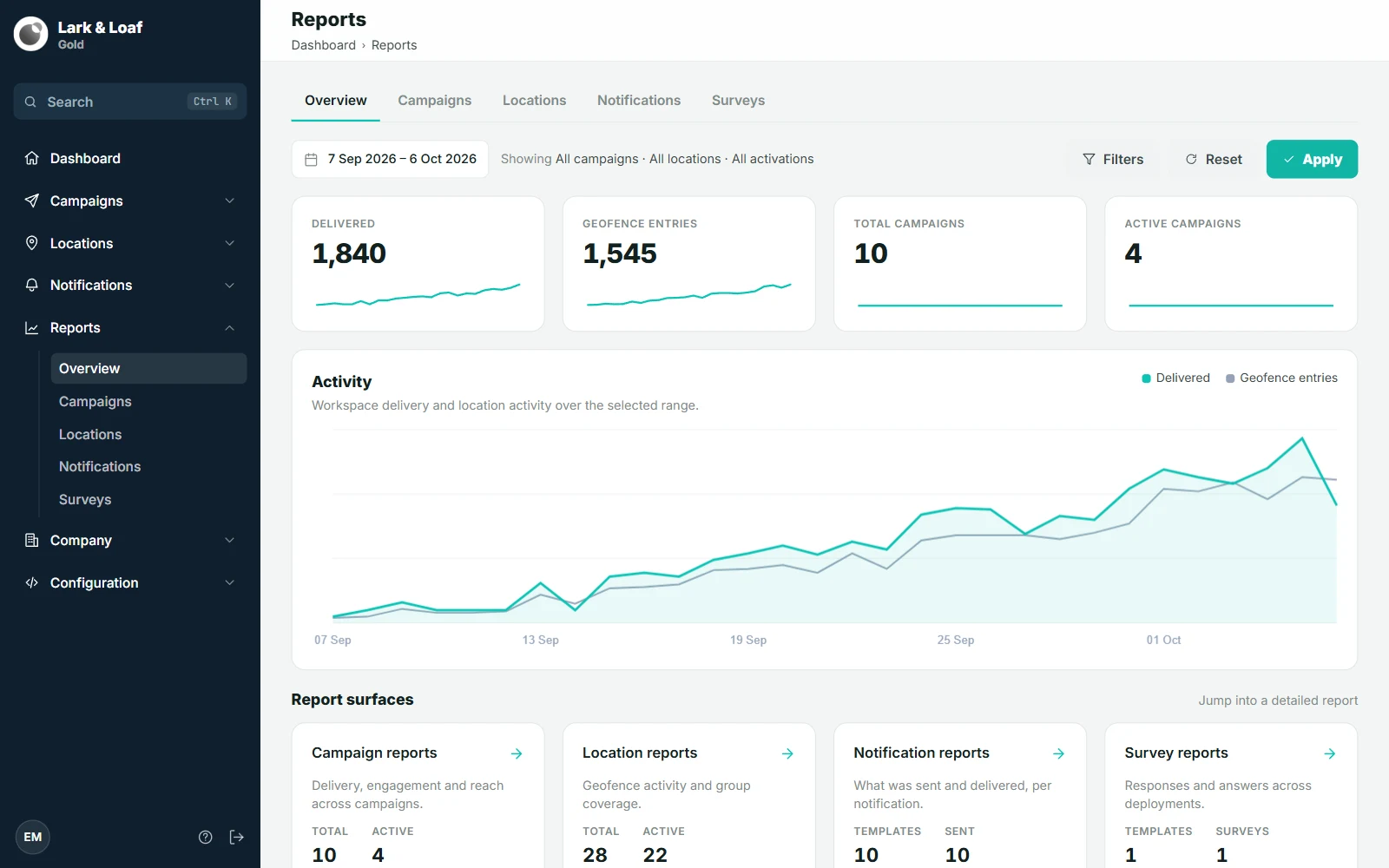Image resolution: width=1389 pixels, height=868 pixels.
Task: Switch to the Surveys tab
Action: [739, 100]
